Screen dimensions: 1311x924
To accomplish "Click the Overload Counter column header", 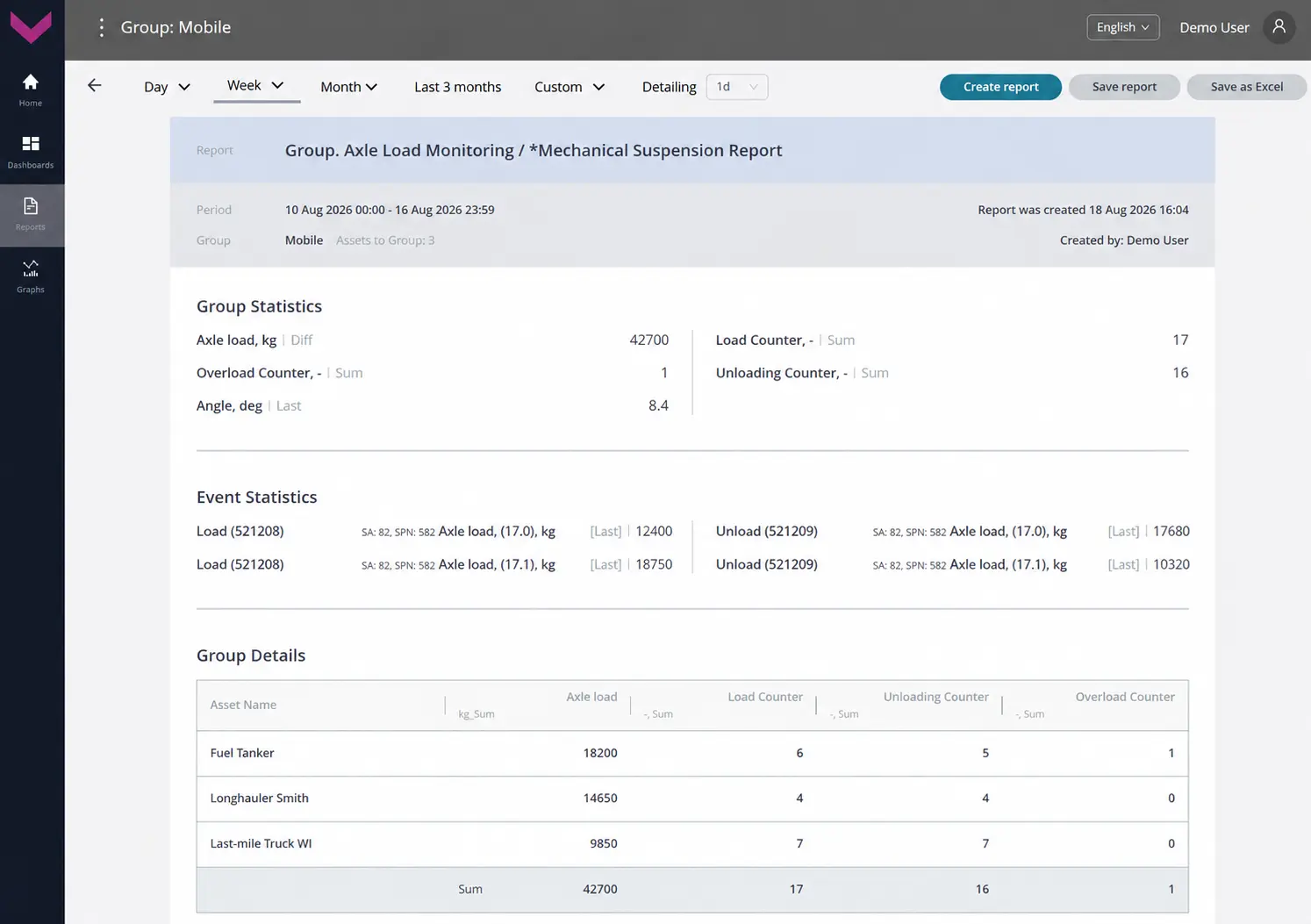I will point(1125,697).
